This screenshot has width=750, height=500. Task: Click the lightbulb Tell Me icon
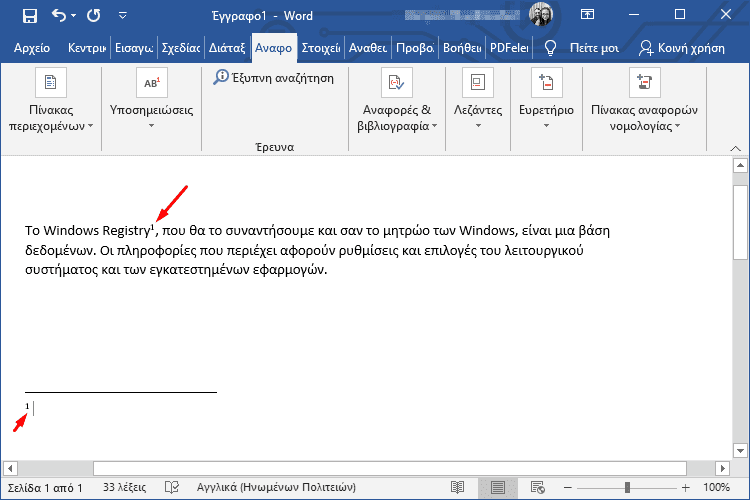tap(551, 48)
